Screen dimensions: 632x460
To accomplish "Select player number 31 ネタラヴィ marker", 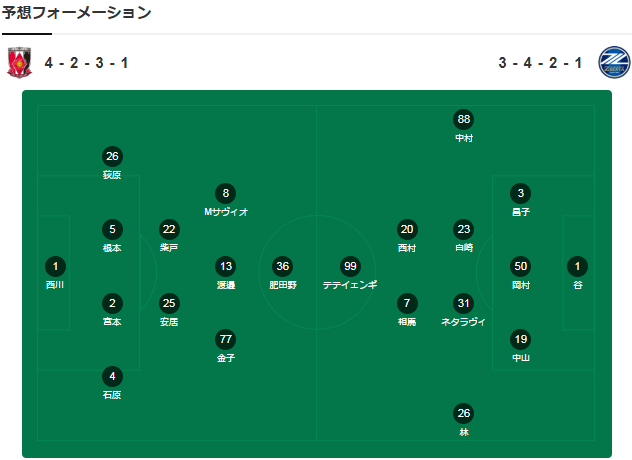I will click(463, 303).
